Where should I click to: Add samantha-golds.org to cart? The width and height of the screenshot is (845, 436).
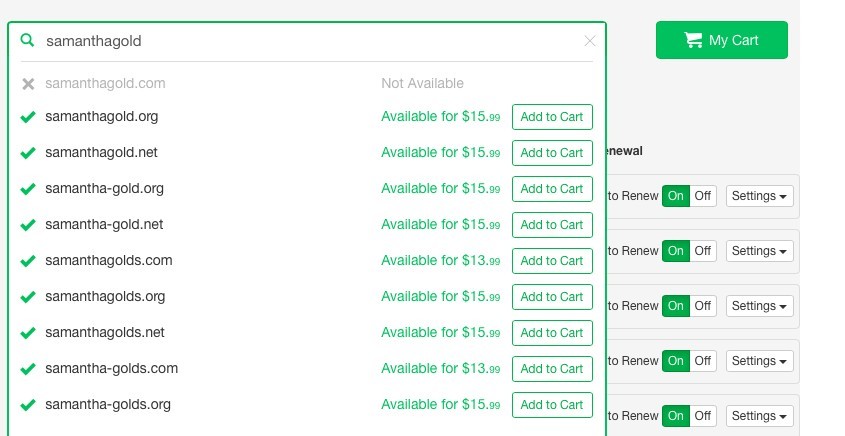[552, 405]
